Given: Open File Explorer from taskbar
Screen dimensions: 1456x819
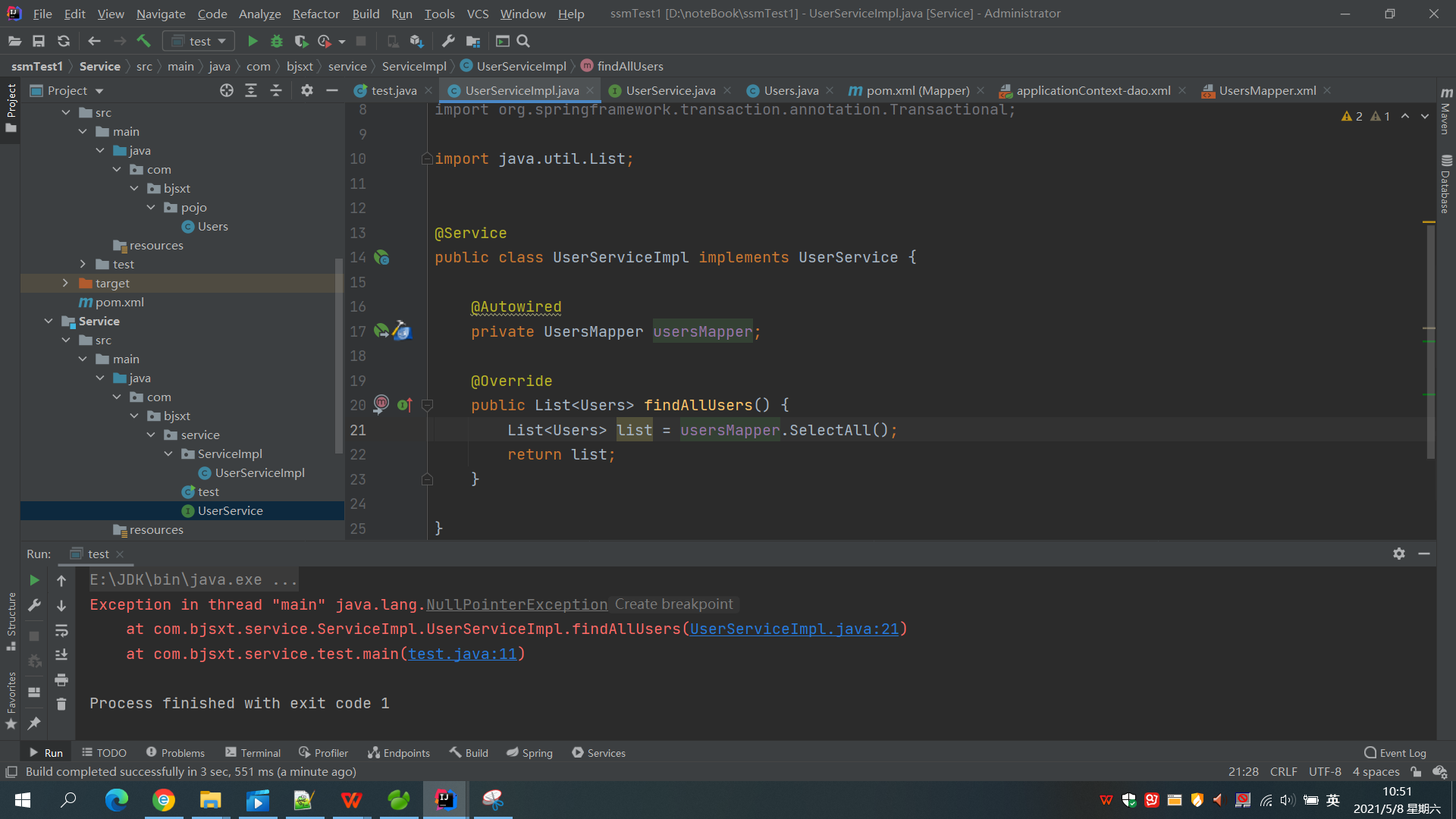Looking at the screenshot, I should click(210, 800).
